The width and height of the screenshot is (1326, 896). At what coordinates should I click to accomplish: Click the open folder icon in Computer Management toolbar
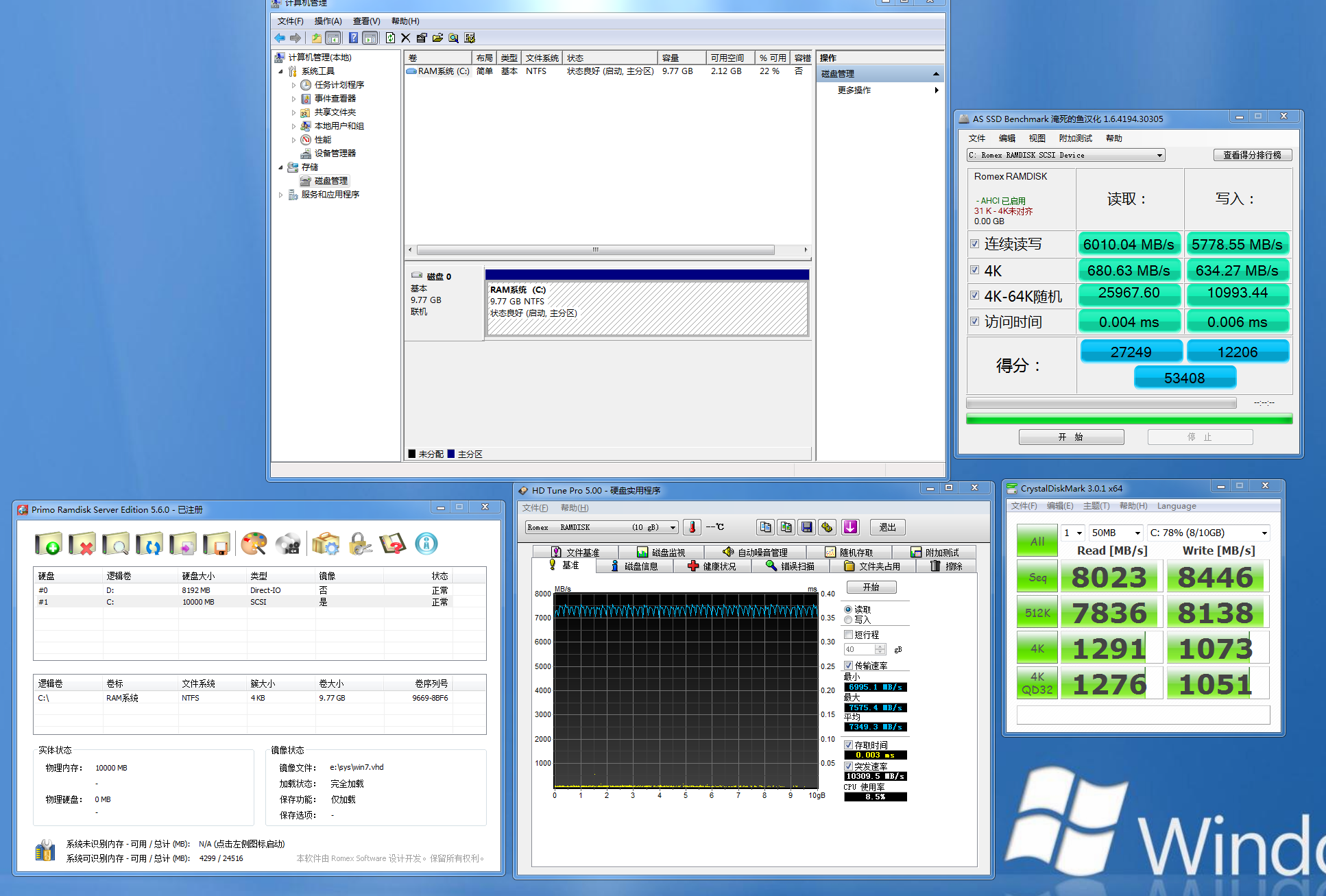tap(437, 38)
